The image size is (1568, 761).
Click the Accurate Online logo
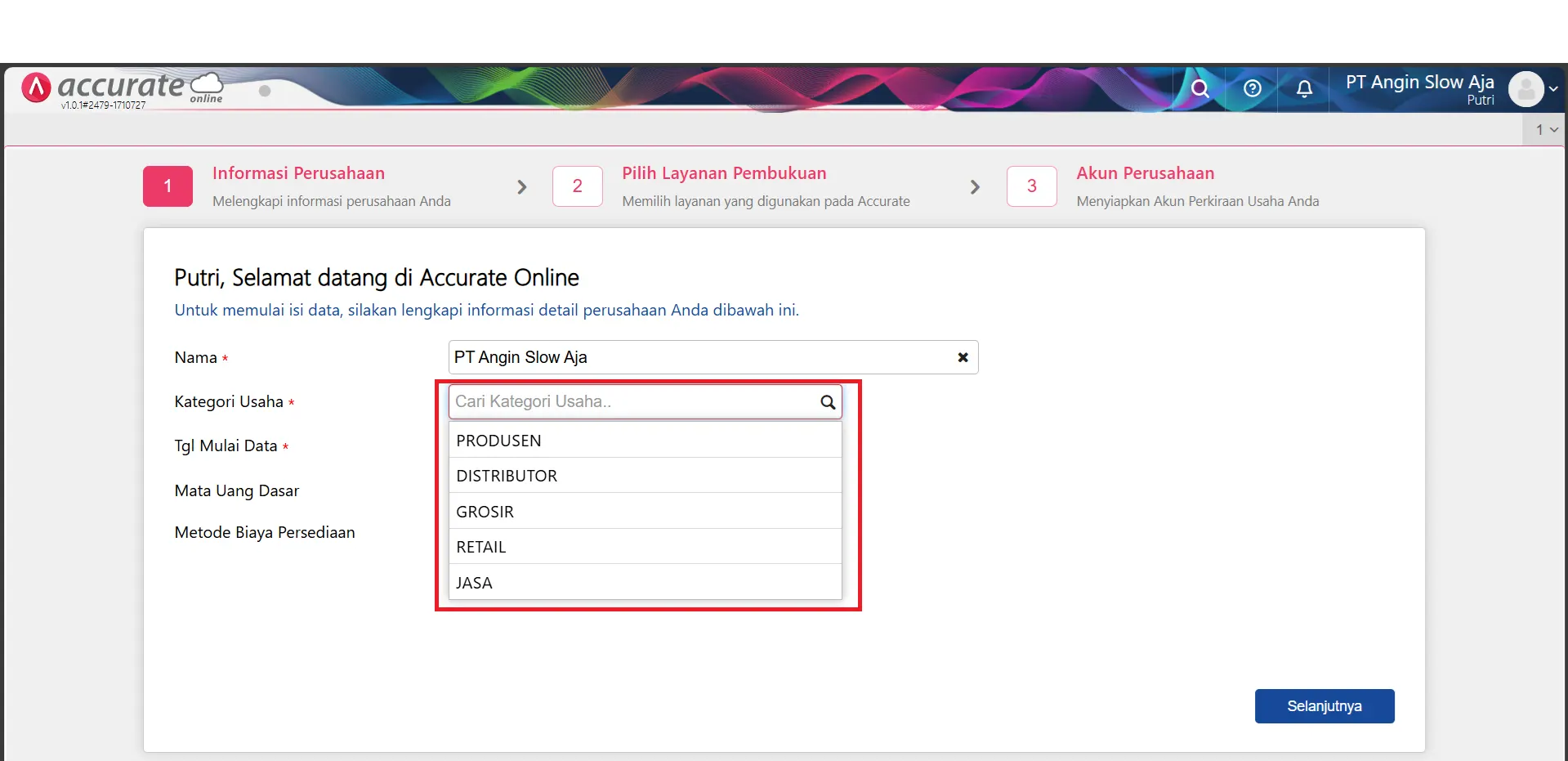[123, 87]
